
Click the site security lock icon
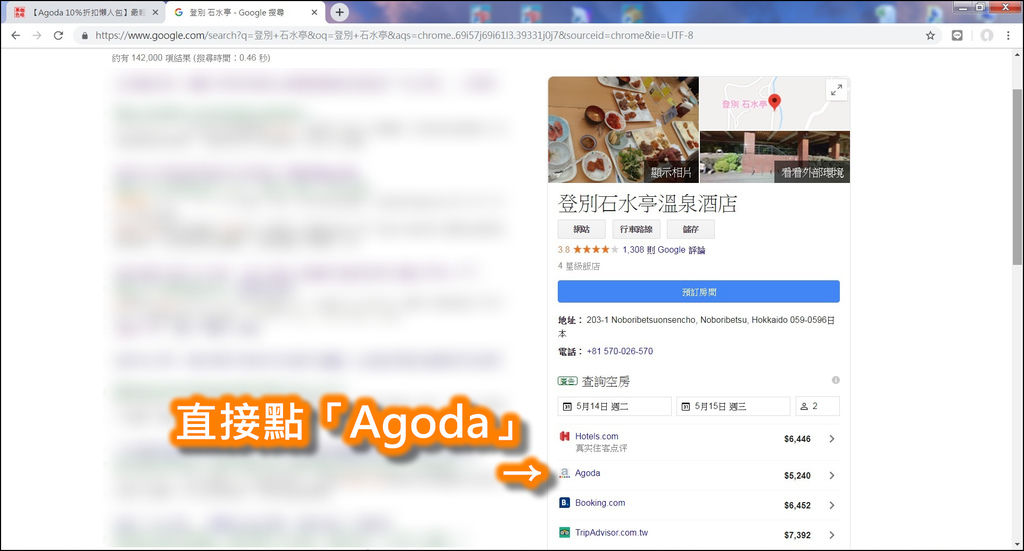point(84,35)
